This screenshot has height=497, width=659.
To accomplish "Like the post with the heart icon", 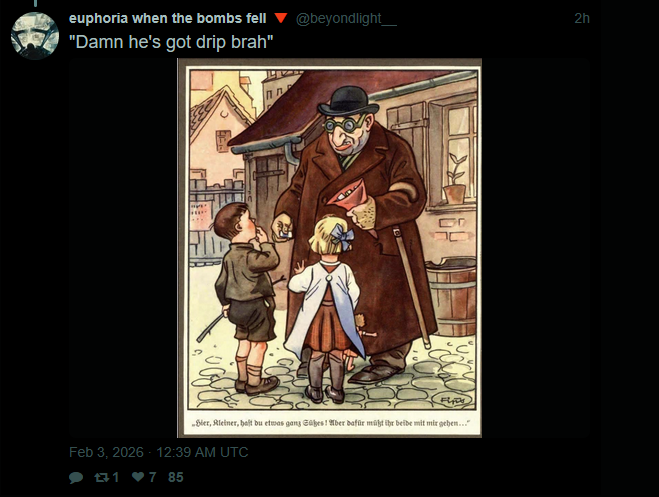I will pyautogui.click(x=138, y=477).
